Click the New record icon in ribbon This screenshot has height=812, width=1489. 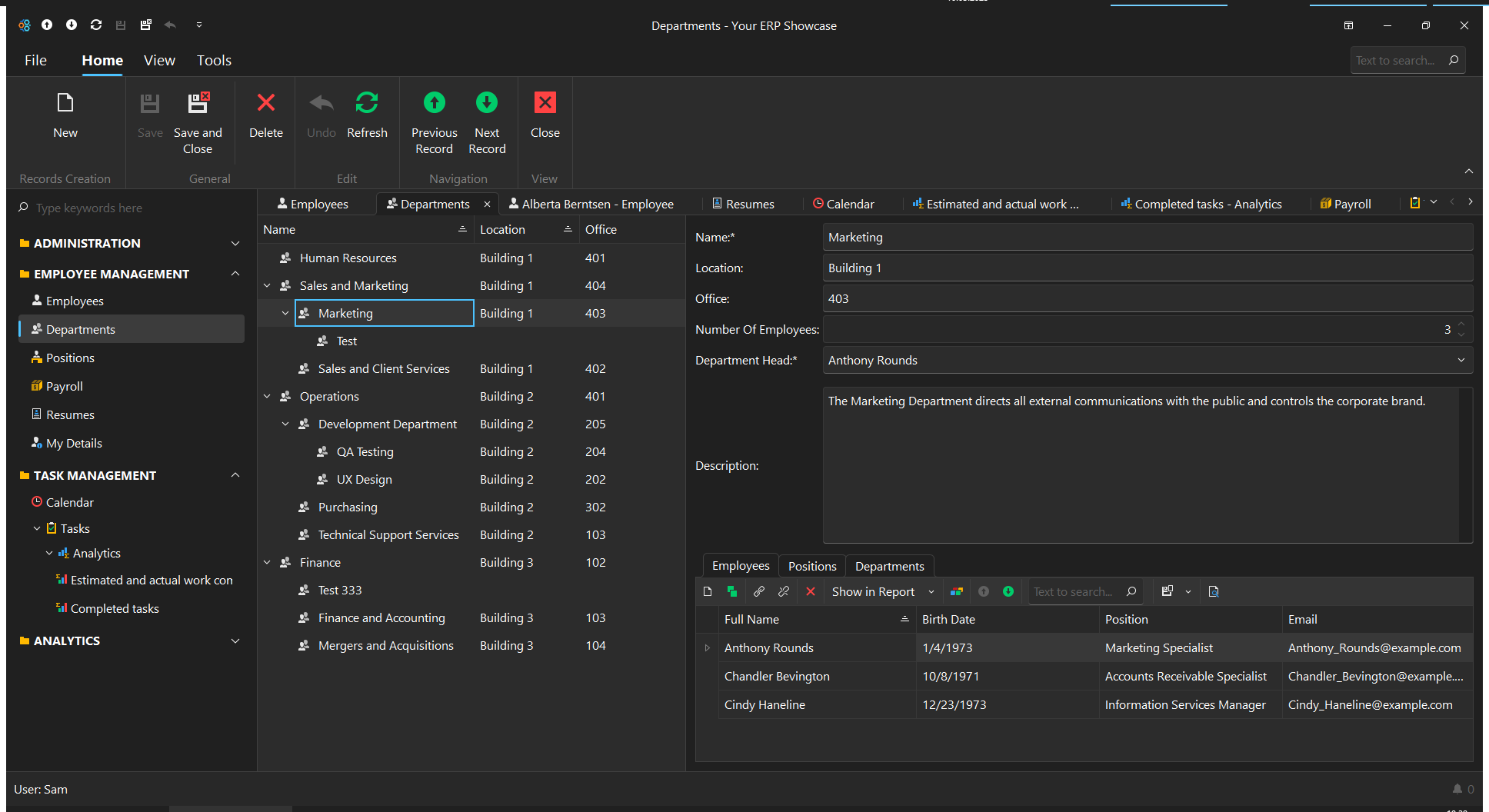pos(65,103)
